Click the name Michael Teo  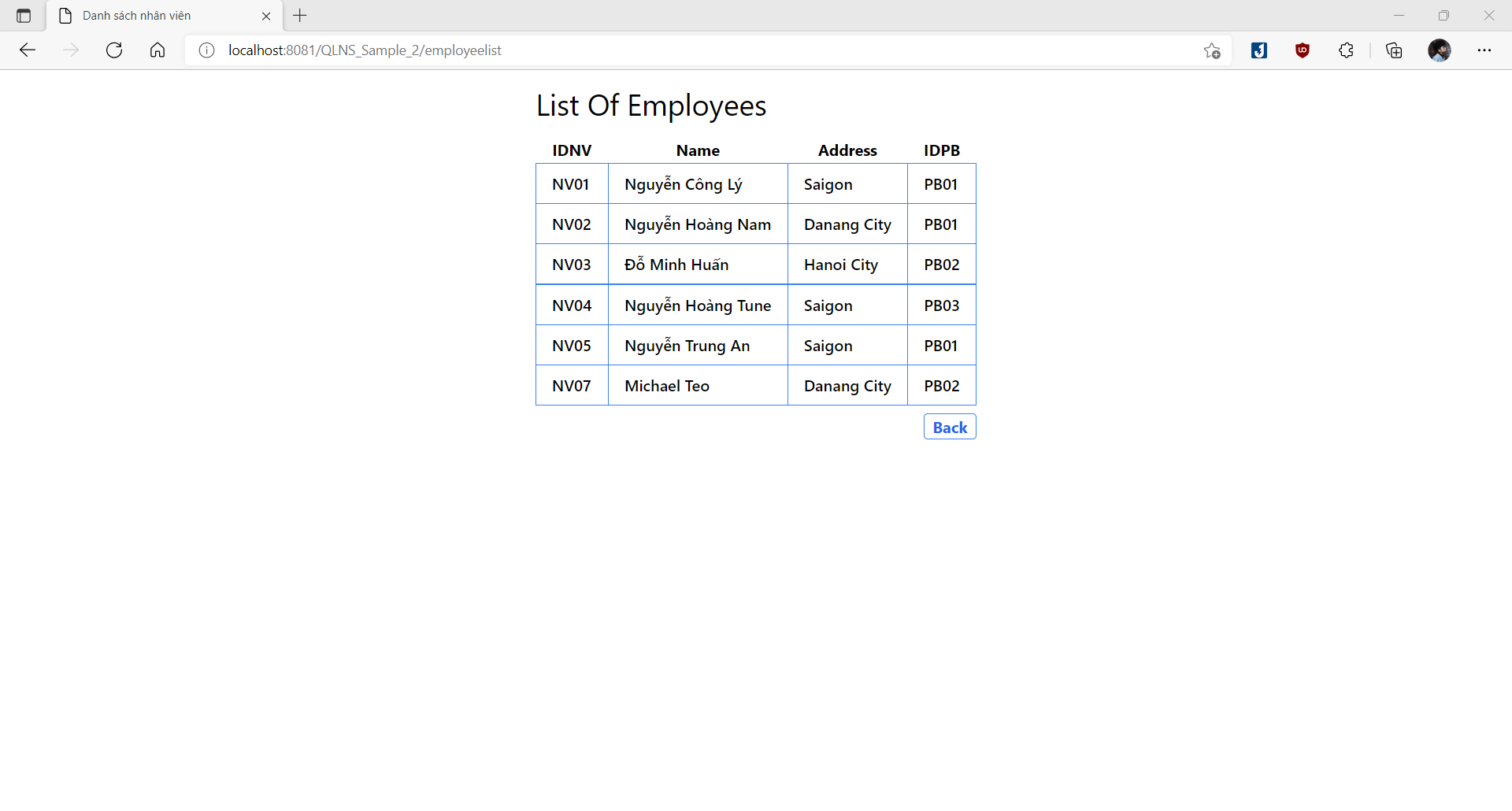667,386
